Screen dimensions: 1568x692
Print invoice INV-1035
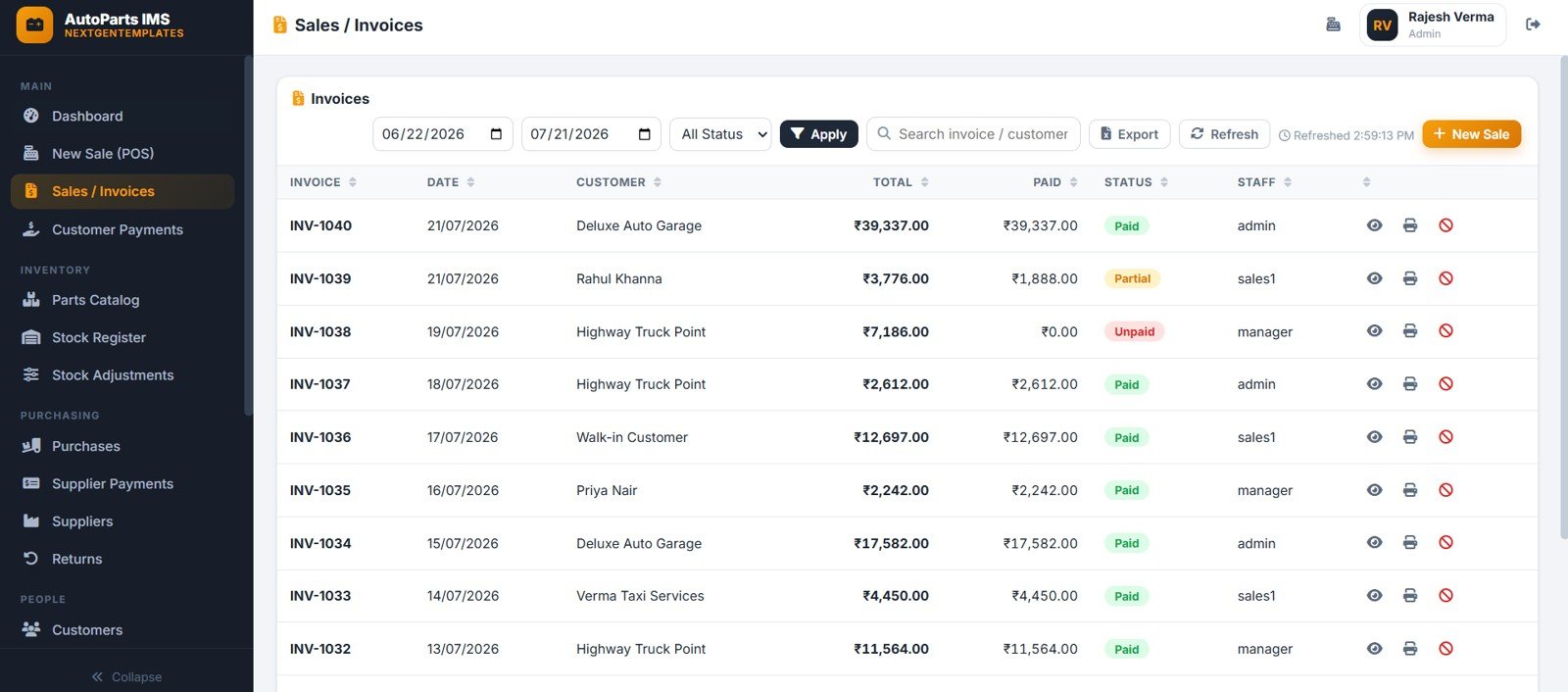pyautogui.click(x=1410, y=490)
